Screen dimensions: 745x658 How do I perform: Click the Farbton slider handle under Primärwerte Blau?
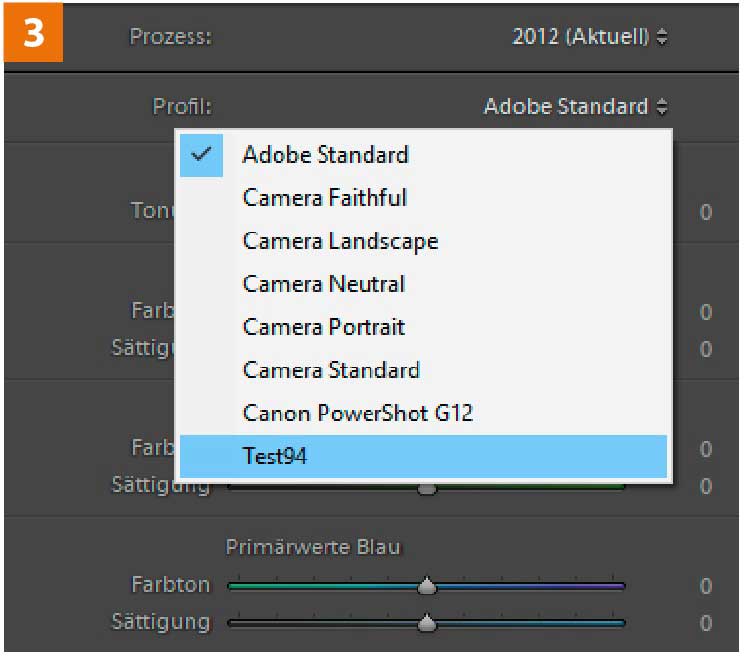coord(427,585)
